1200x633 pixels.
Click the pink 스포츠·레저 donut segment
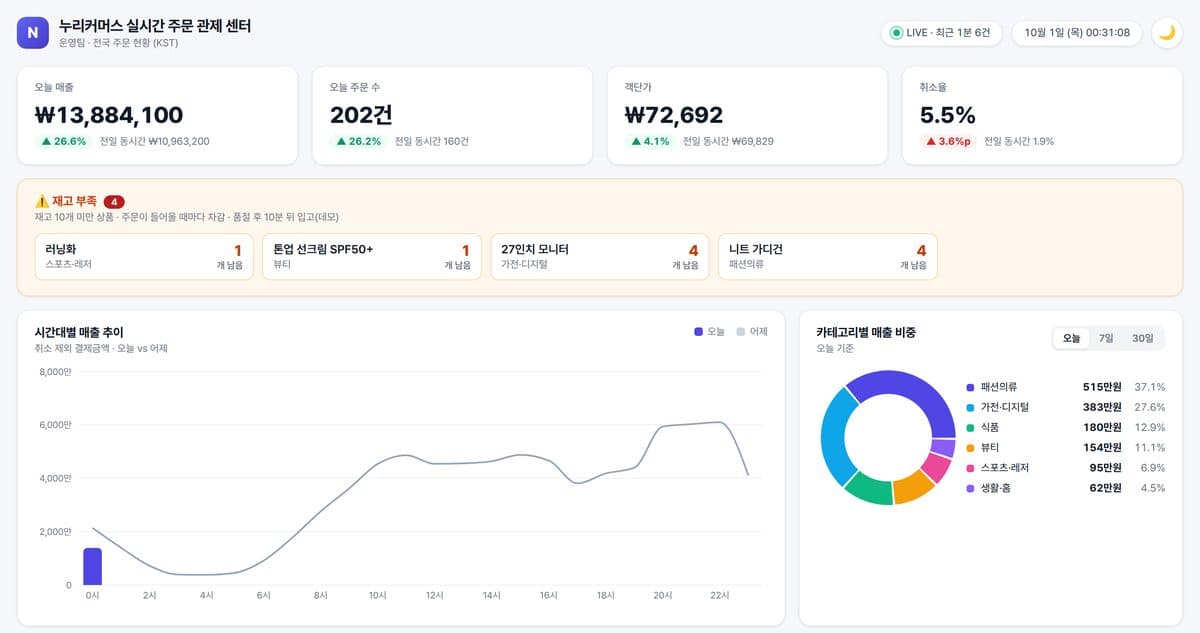[x=936, y=467]
